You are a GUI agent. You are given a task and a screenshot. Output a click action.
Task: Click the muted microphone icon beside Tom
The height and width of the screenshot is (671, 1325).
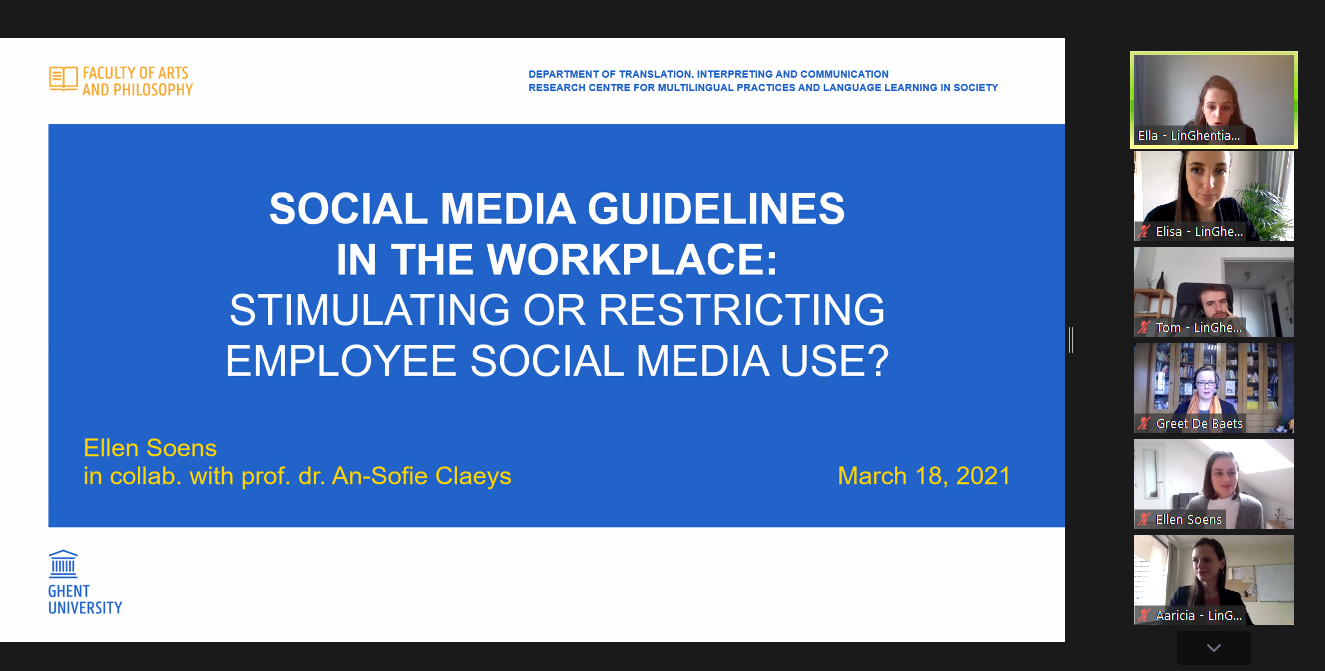(x=1144, y=328)
